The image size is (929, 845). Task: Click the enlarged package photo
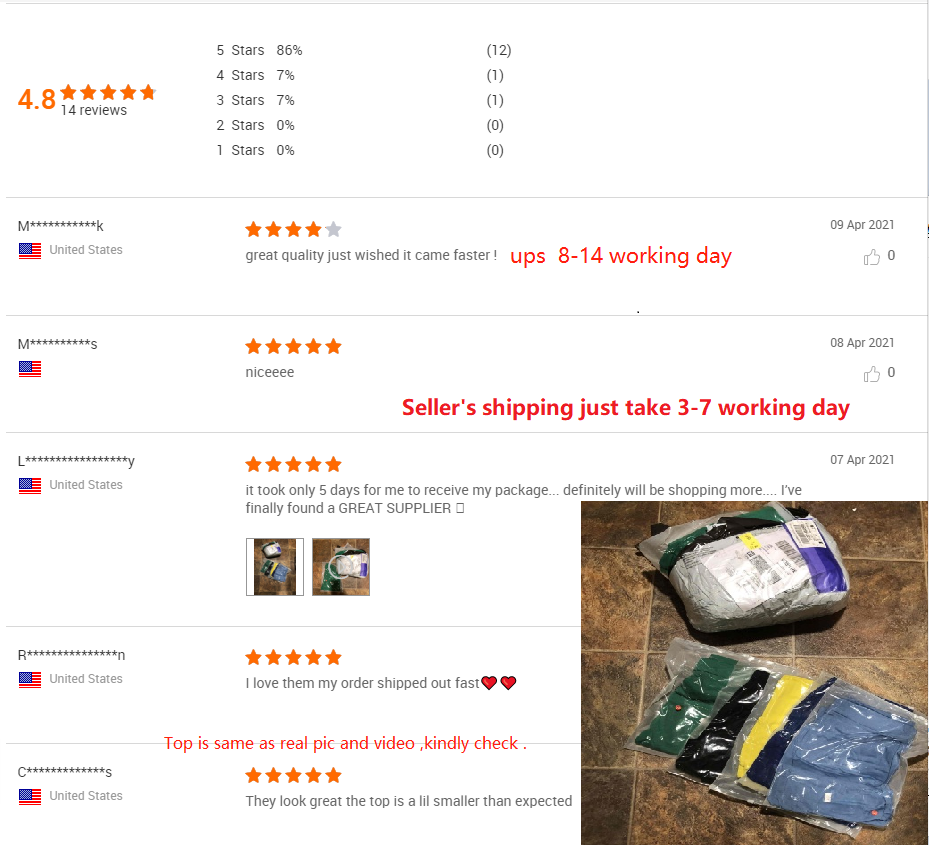pyautogui.click(x=754, y=672)
